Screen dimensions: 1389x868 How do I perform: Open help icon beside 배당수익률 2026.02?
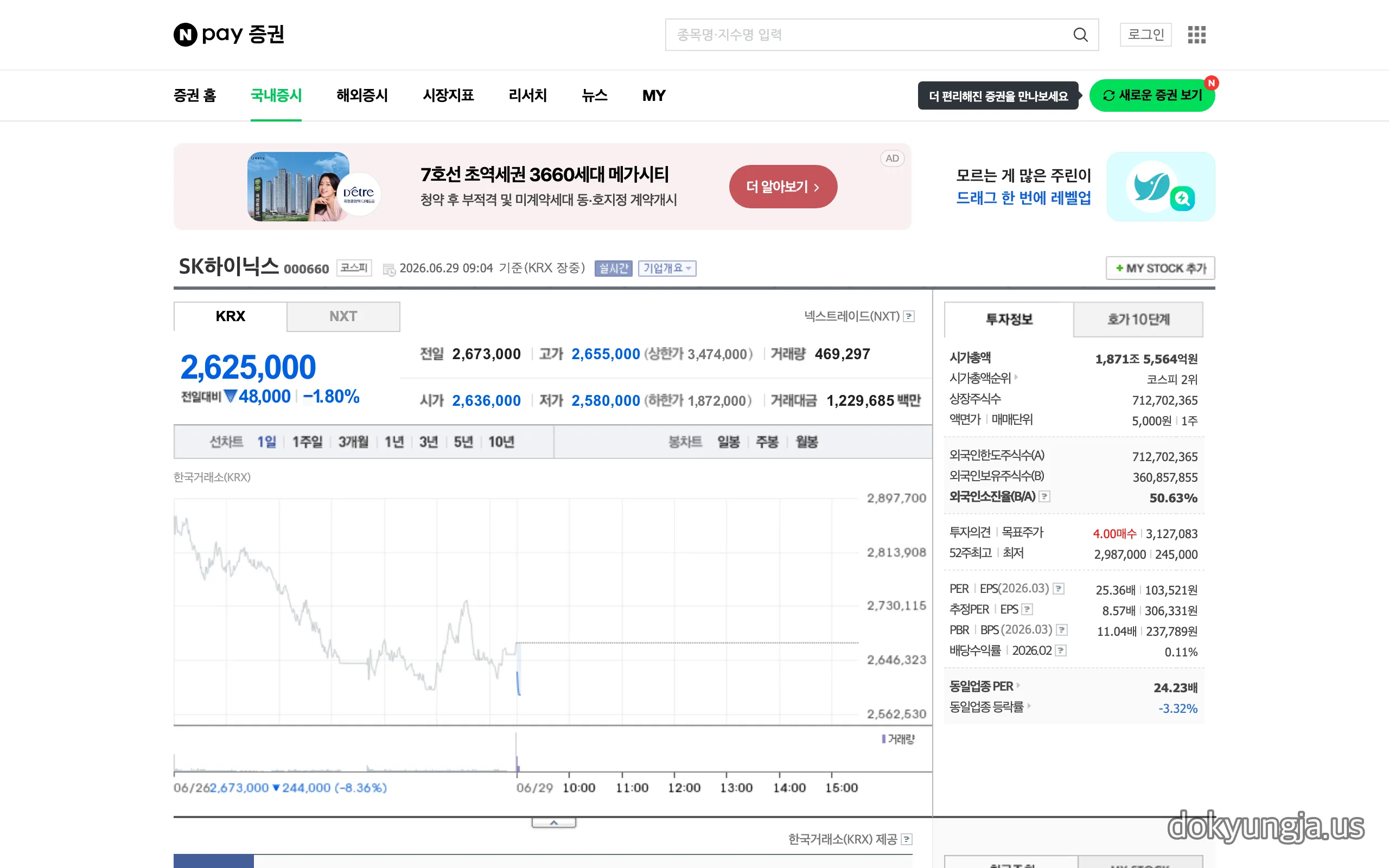click(x=1061, y=650)
